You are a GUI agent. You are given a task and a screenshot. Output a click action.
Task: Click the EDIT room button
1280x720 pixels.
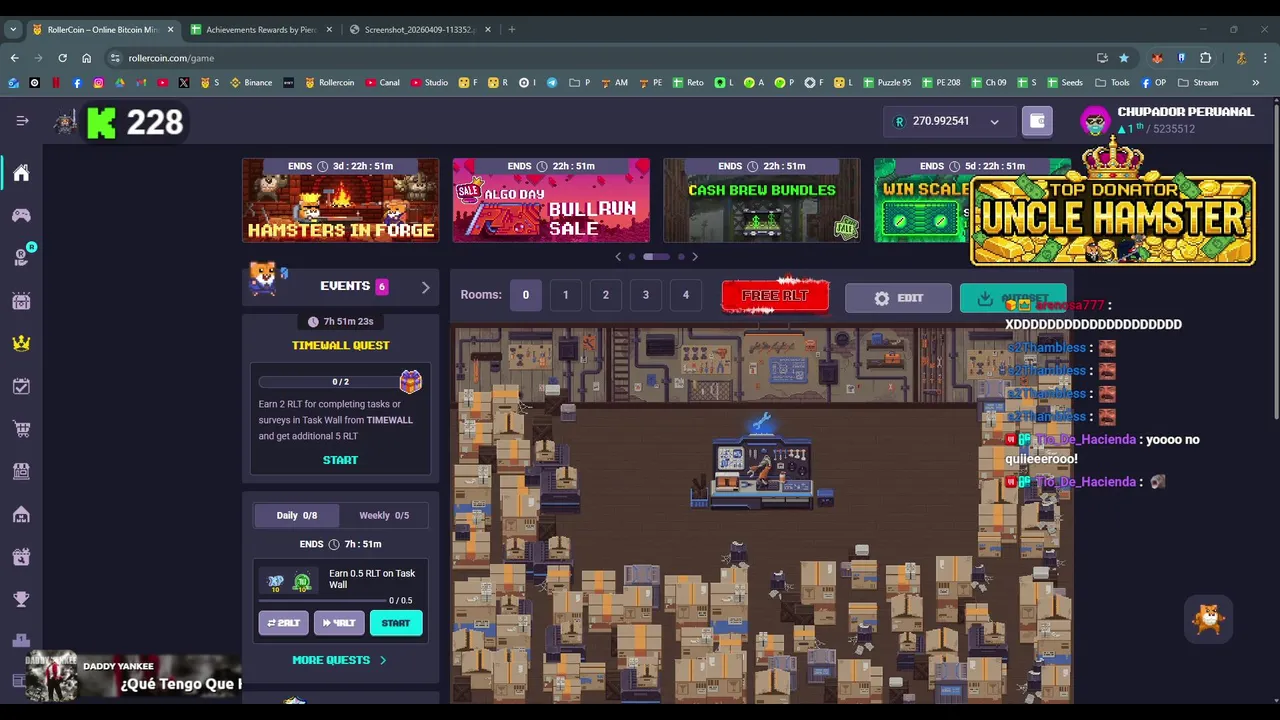[x=898, y=298]
